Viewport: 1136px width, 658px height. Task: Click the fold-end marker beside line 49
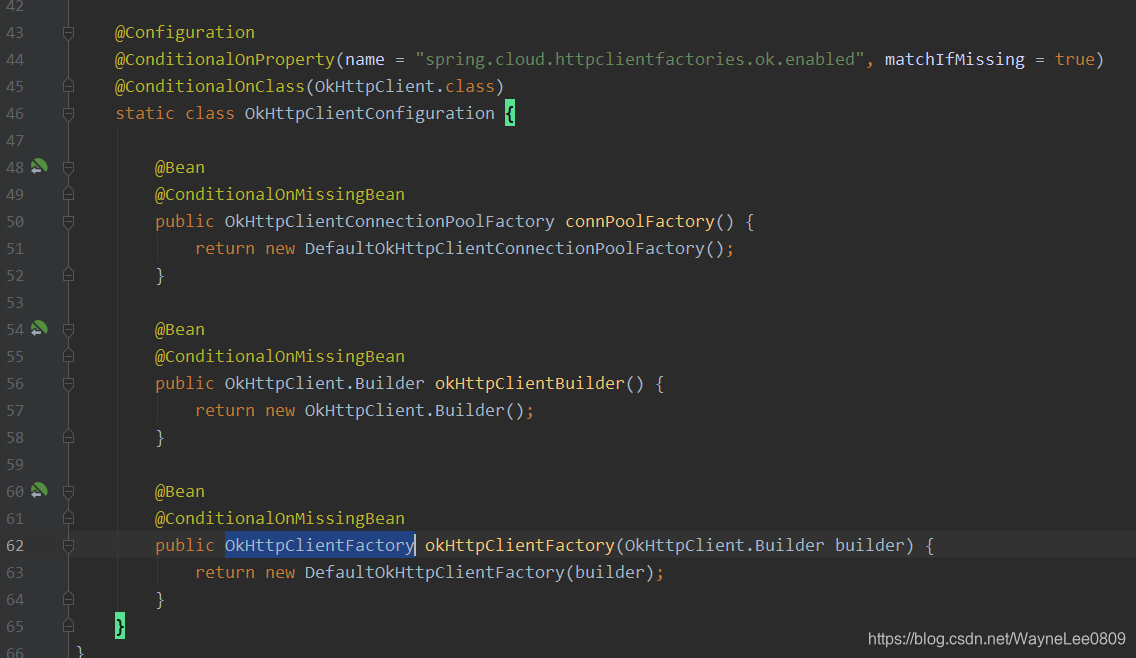pyautogui.click(x=68, y=194)
